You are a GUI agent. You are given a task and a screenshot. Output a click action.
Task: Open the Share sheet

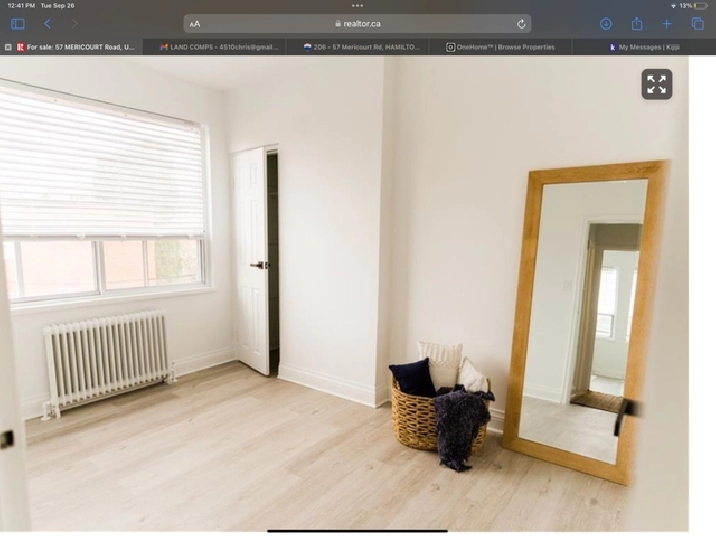(637, 23)
